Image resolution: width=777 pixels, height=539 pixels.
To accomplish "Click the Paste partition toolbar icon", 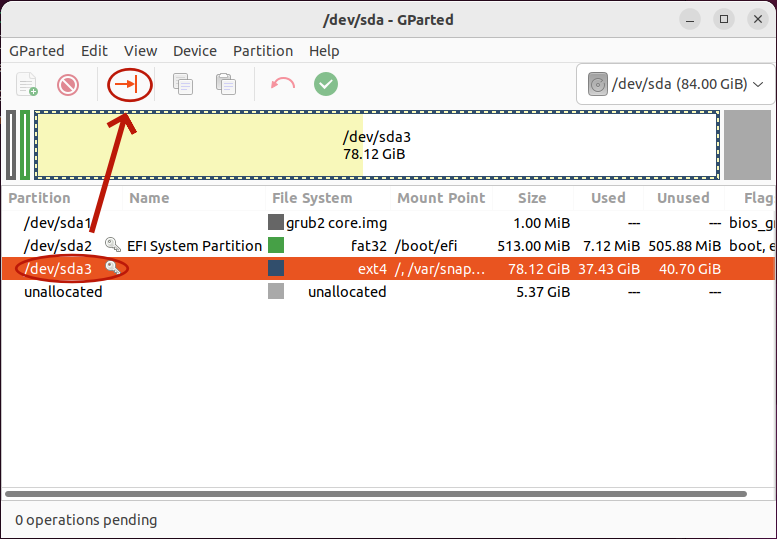I will click(x=226, y=84).
